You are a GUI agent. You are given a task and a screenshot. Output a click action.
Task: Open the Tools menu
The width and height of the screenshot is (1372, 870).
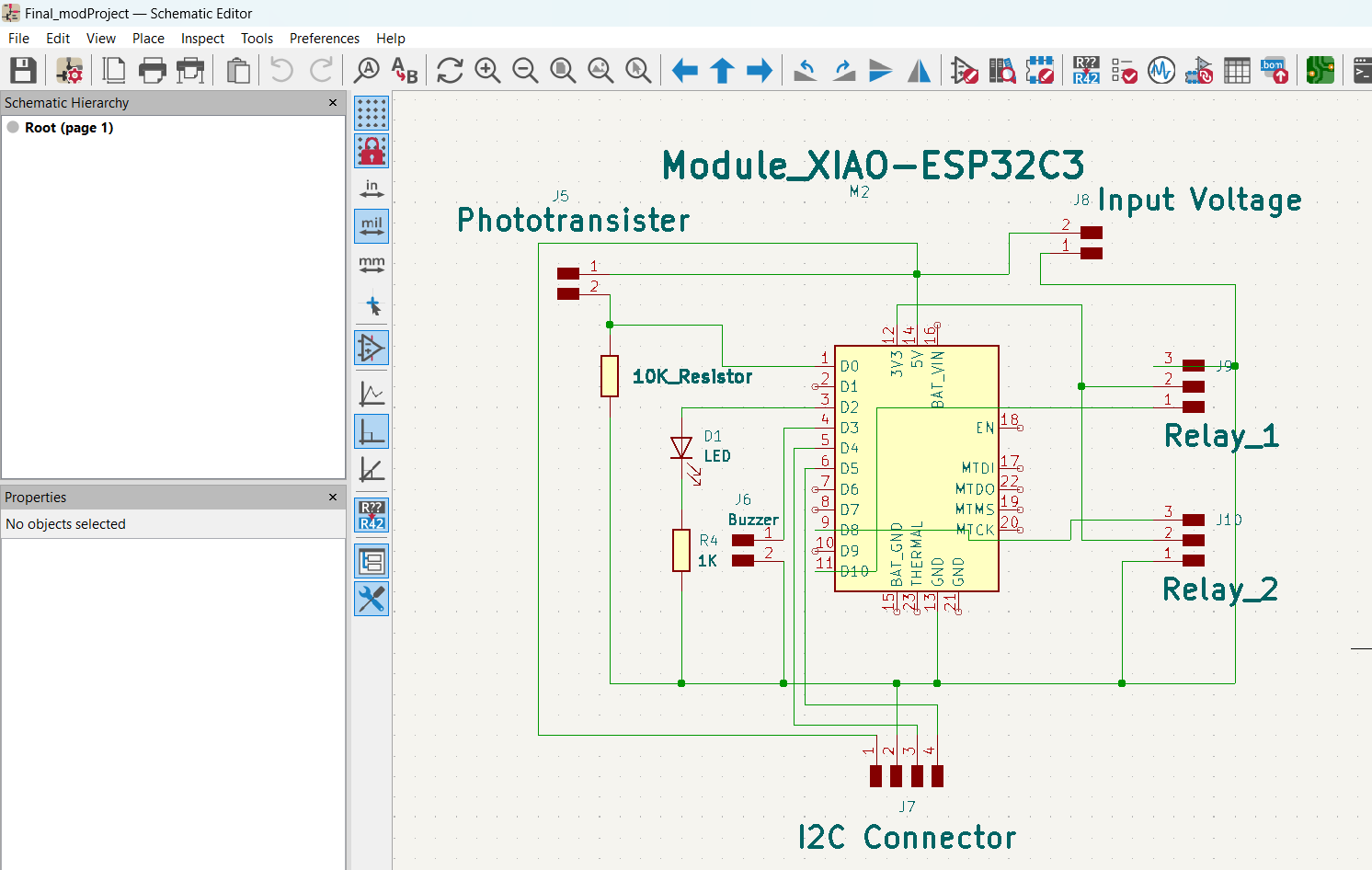257,39
